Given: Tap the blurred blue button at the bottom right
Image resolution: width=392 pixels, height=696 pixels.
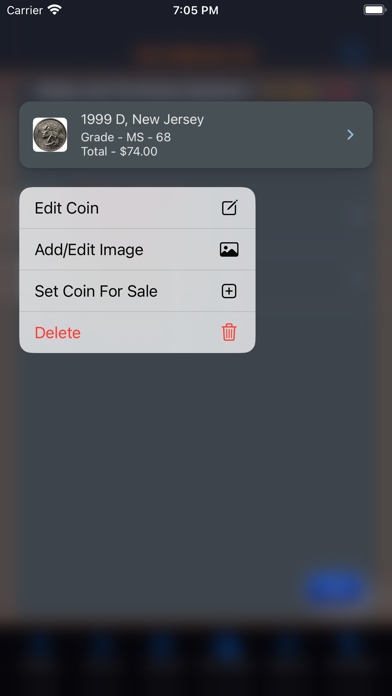Looking at the screenshot, I should [335, 587].
